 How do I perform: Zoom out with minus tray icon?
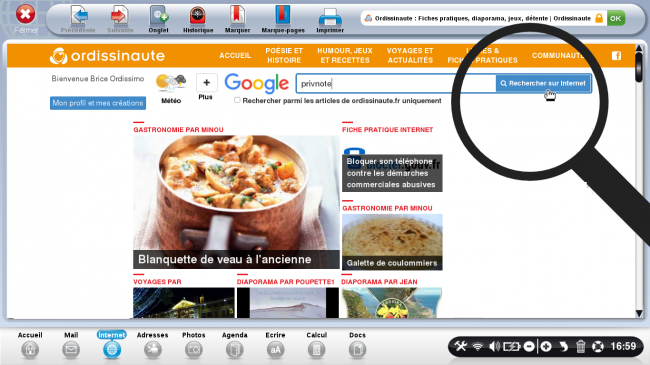529,346
